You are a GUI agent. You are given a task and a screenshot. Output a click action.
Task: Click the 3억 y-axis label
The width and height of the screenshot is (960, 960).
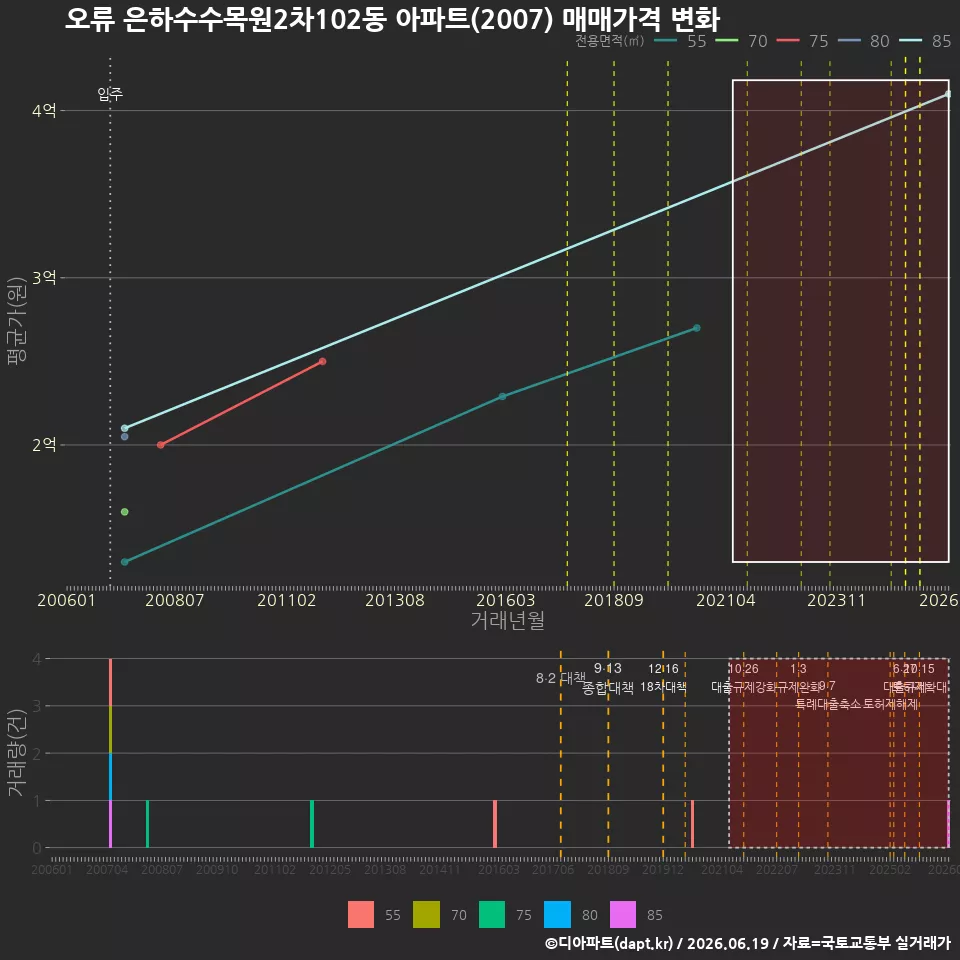tap(44, 278)
